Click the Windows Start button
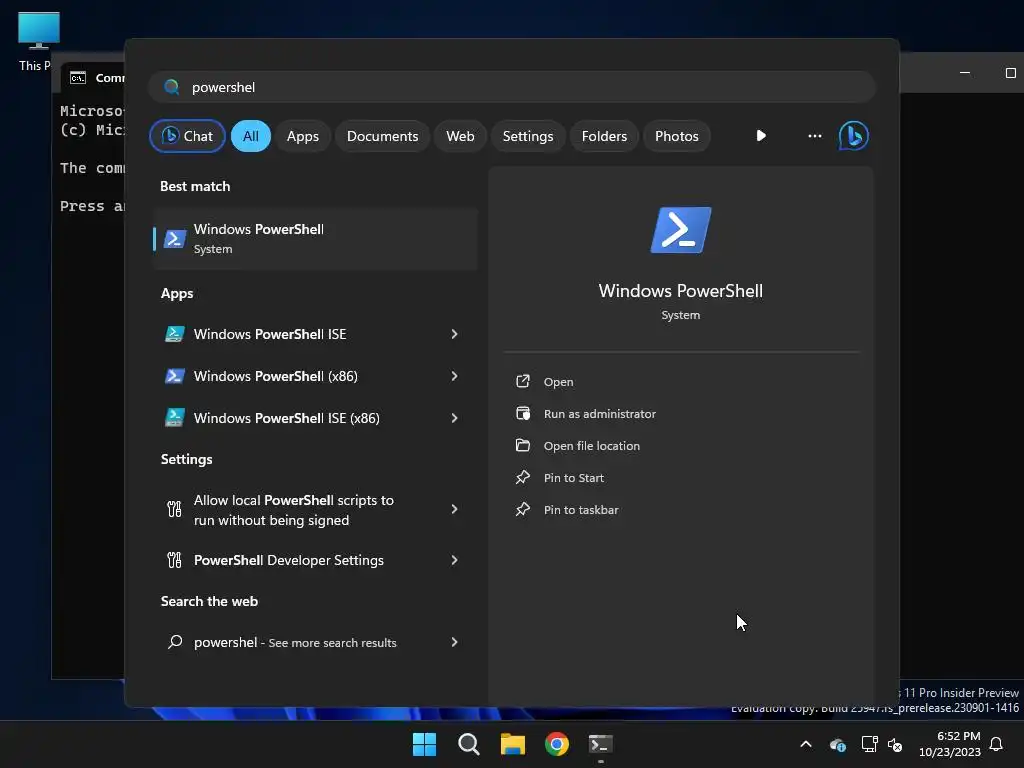Screen dimensions: 1024x768 point(424,744)
